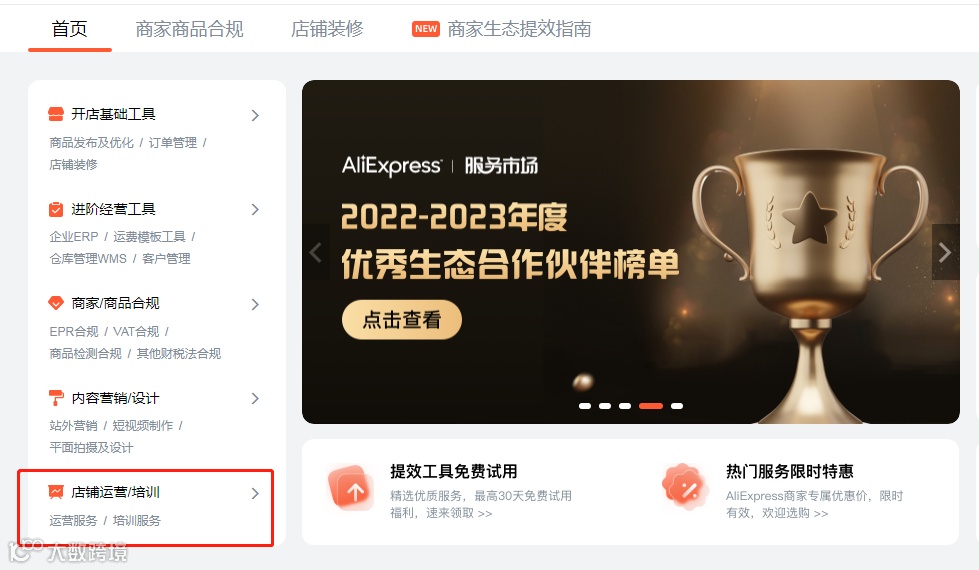Switch to the 商家商品合规 tab

coord(189,29)
